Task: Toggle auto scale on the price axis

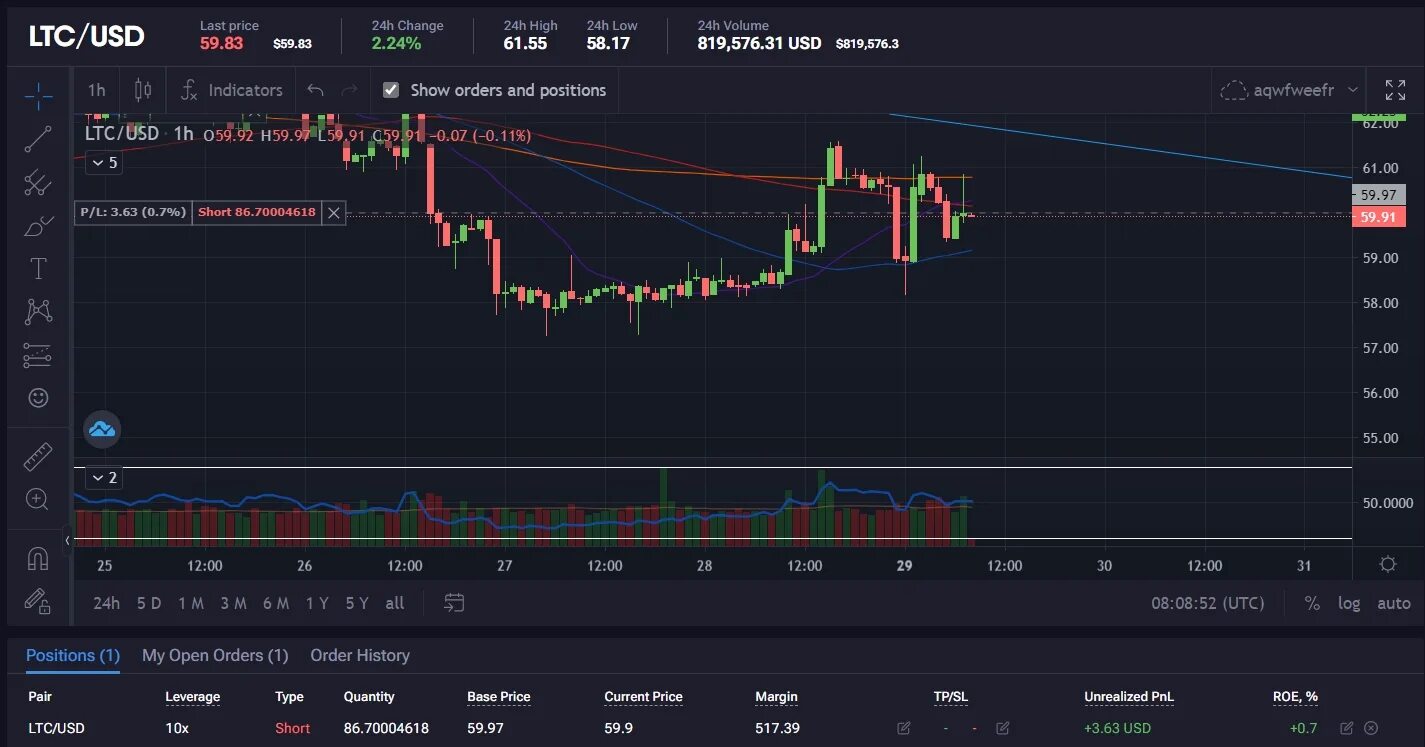Action: tap(1393, 603)
